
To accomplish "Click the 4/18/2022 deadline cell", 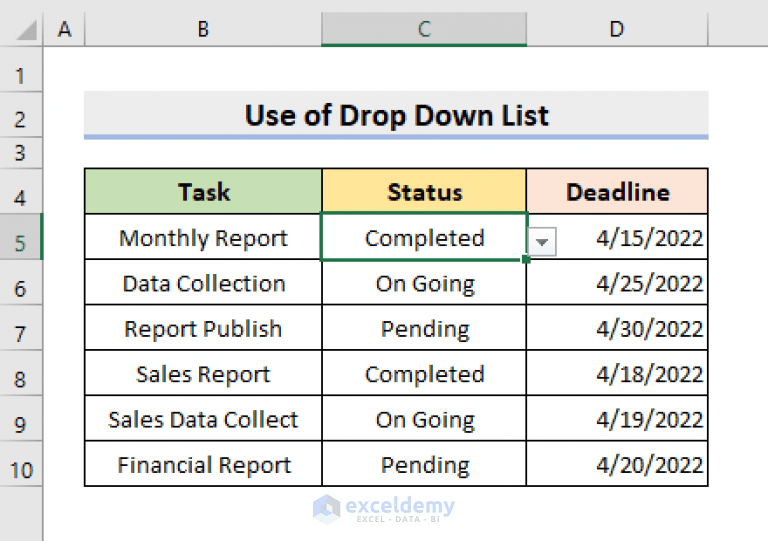I will (x=617, y=373).
